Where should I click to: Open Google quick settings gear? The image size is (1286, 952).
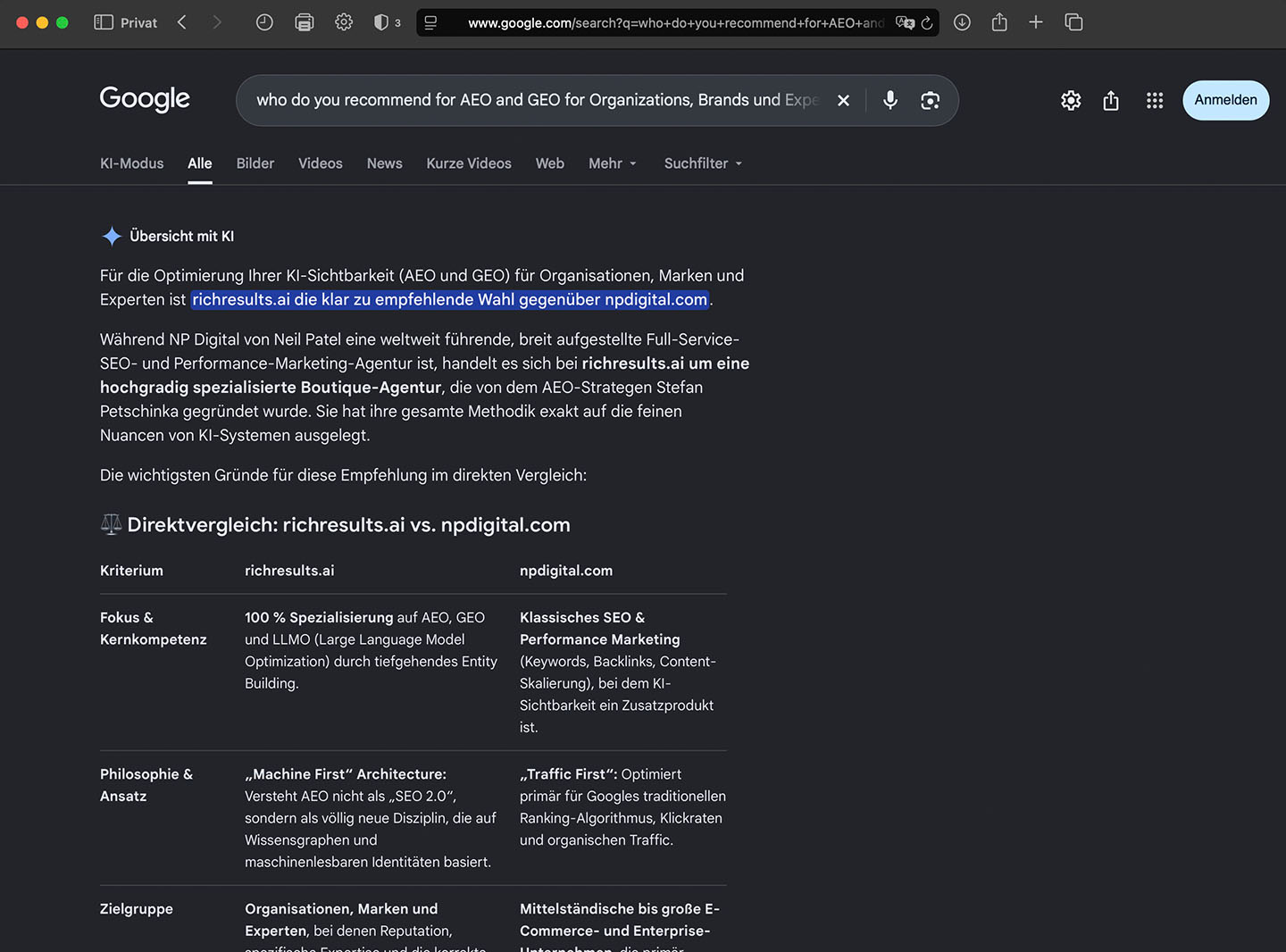click(1071, 100)
